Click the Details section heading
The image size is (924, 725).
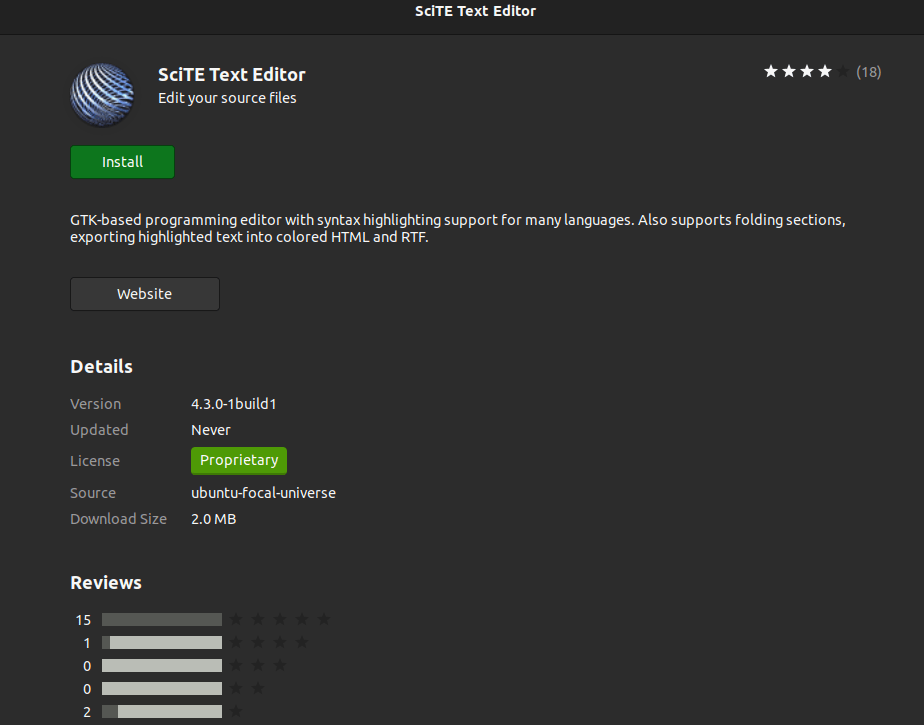tap(101, 367)
